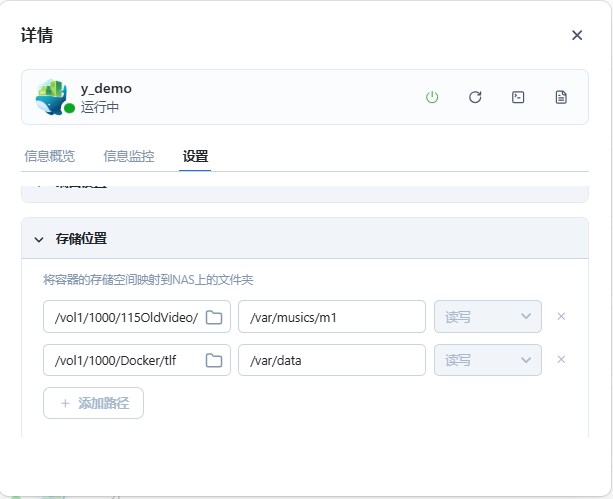Image resolution: width=613 pixels, height=499 pixels.
Task: Collapse the 存储位置 section
Action: [39, 239]
